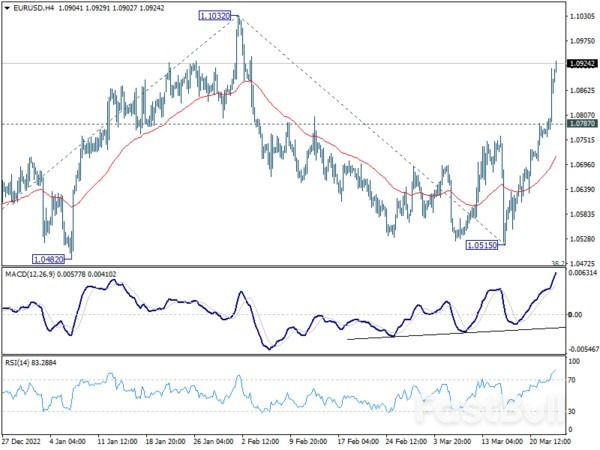Click the 1.05835 price axis value
600x450 pixels.
click(582, 214)
